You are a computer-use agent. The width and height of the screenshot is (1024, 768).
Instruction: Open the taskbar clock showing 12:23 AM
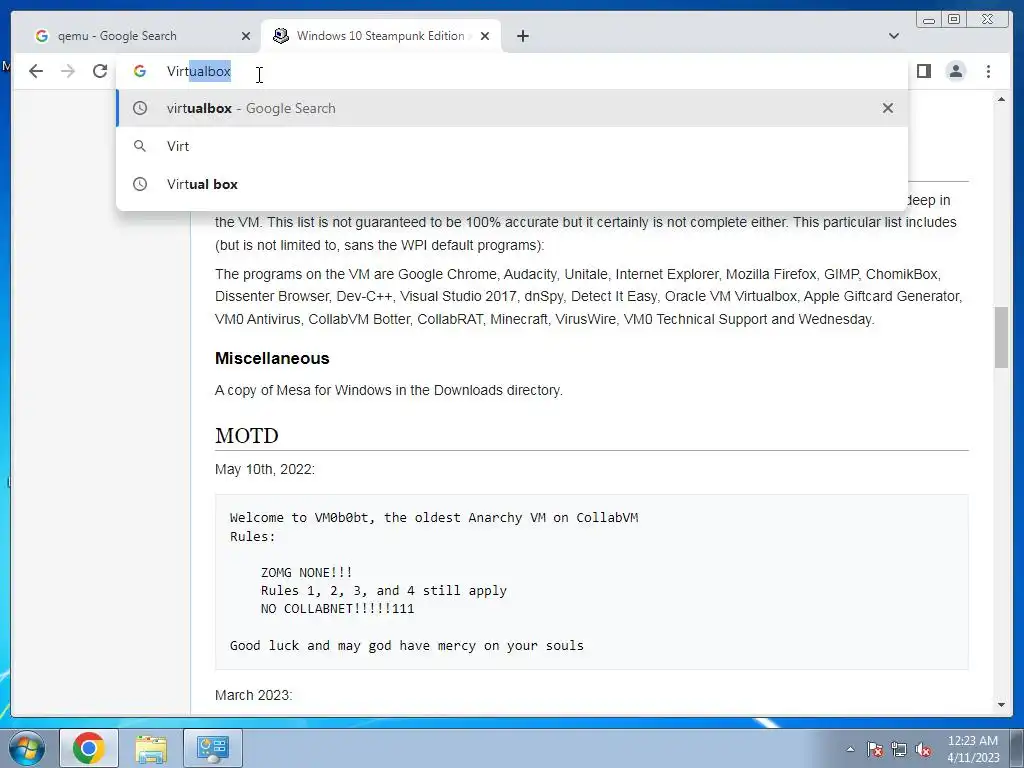[x=972, y=749]
